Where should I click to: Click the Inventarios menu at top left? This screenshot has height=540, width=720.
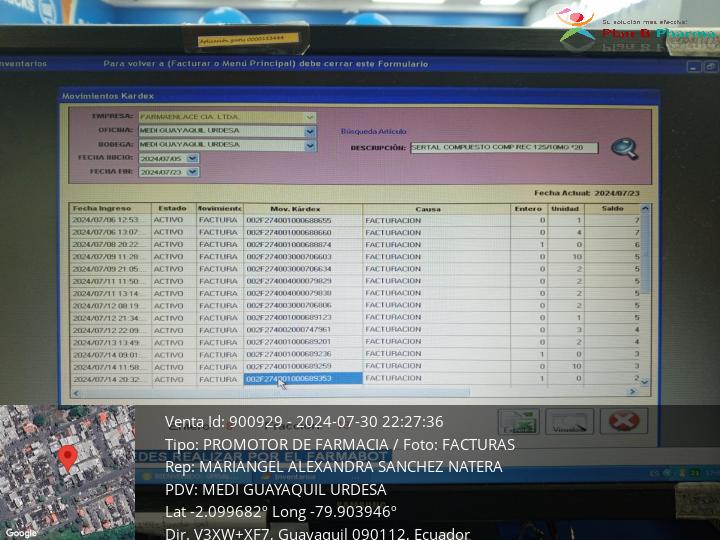(23, 64)
